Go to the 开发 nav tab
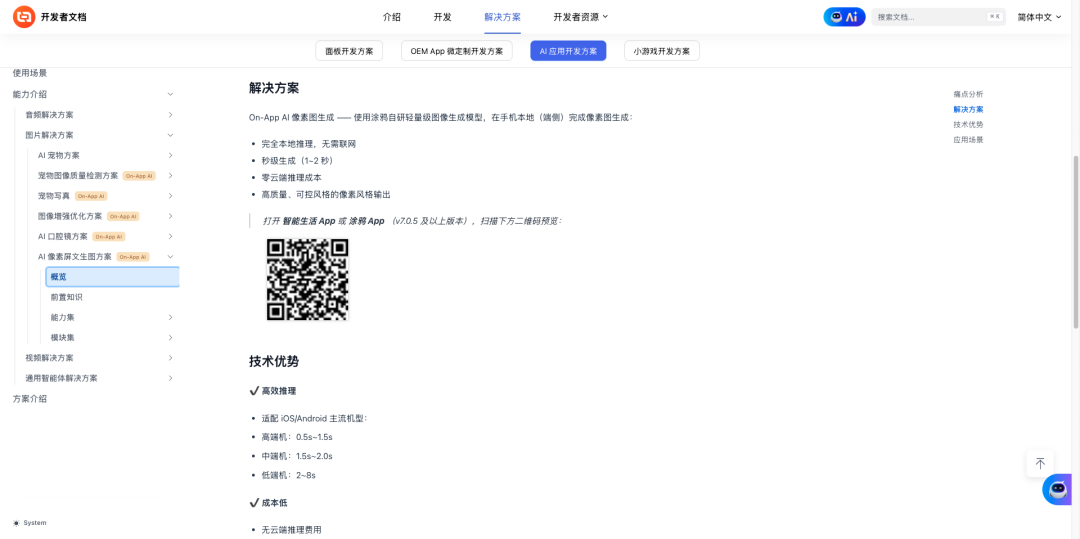The image size is (1080, 539). [x=442, y=17]
